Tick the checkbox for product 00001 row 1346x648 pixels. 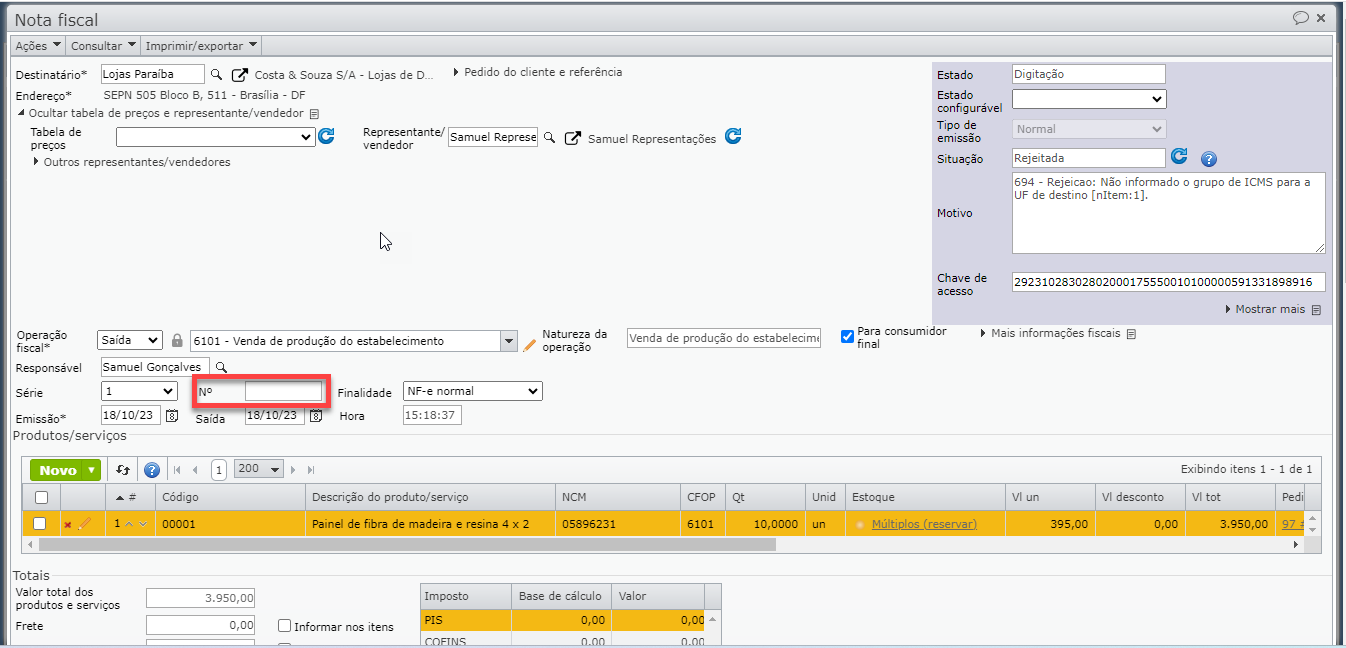click(x=40, y=523)
